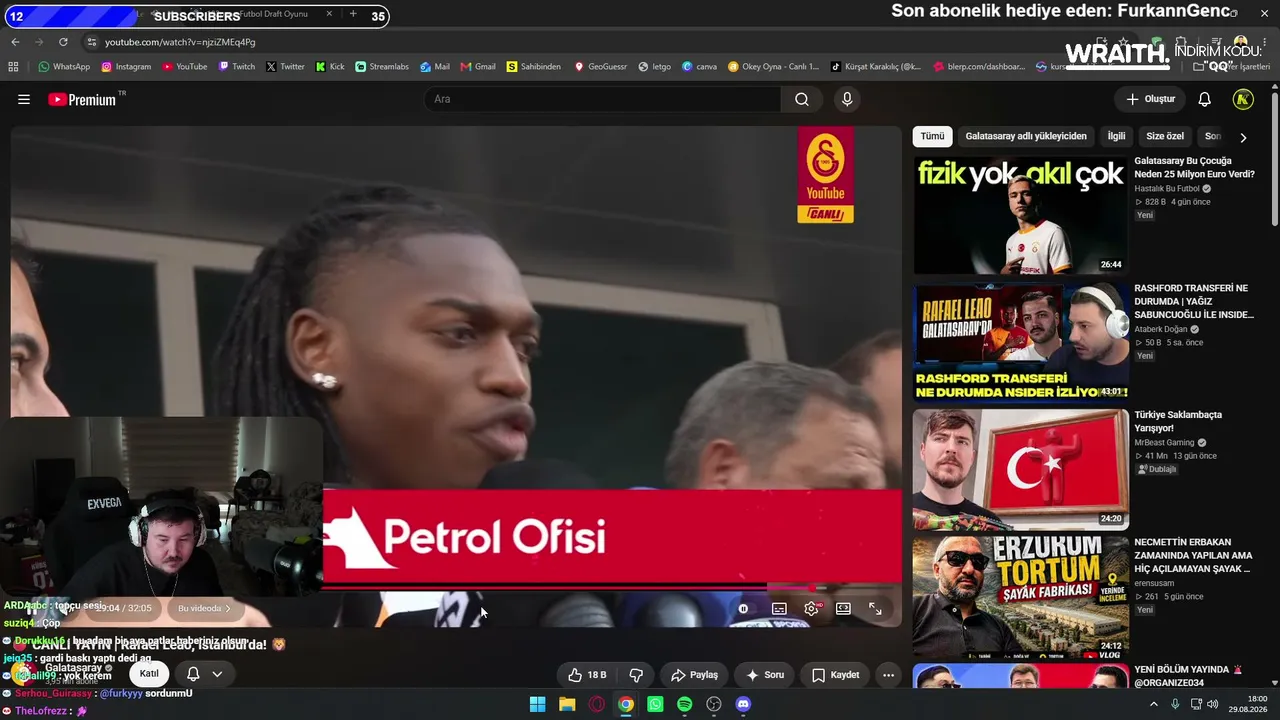Select the 'Size özel' filter chip

click(x=1165, y=137)
